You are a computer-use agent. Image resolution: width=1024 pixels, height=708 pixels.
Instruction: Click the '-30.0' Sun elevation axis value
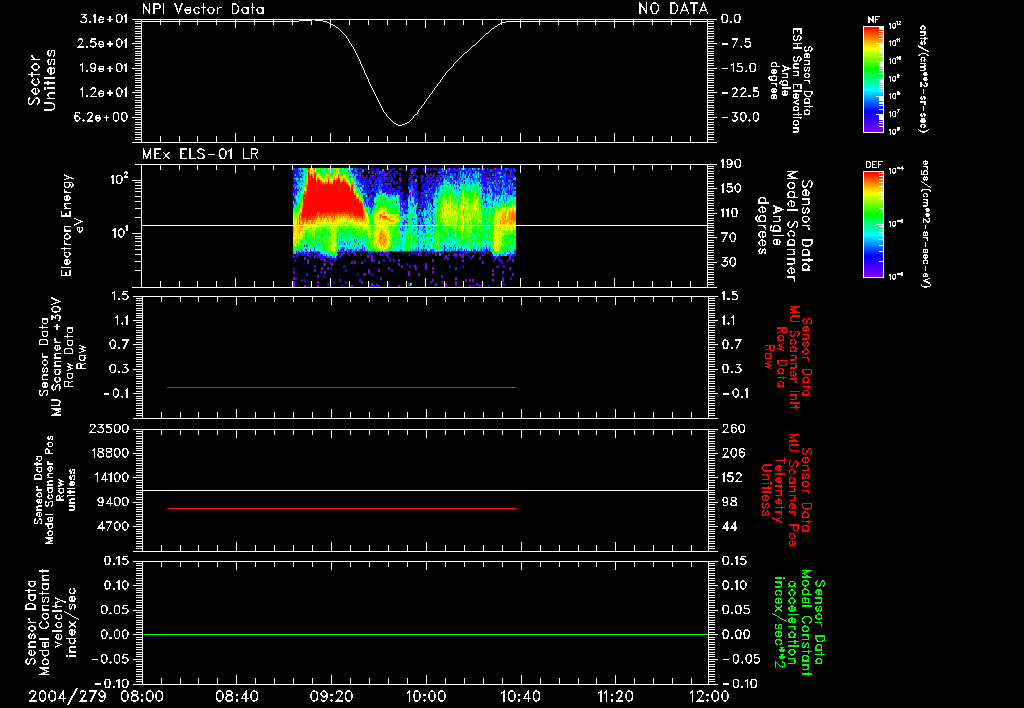740,118
